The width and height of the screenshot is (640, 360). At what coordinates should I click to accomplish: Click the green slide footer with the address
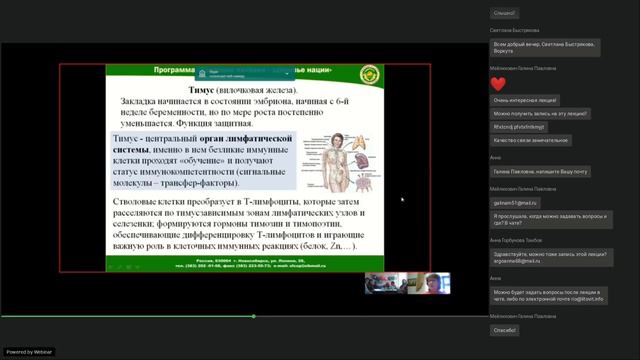click(x=245, y=264)
